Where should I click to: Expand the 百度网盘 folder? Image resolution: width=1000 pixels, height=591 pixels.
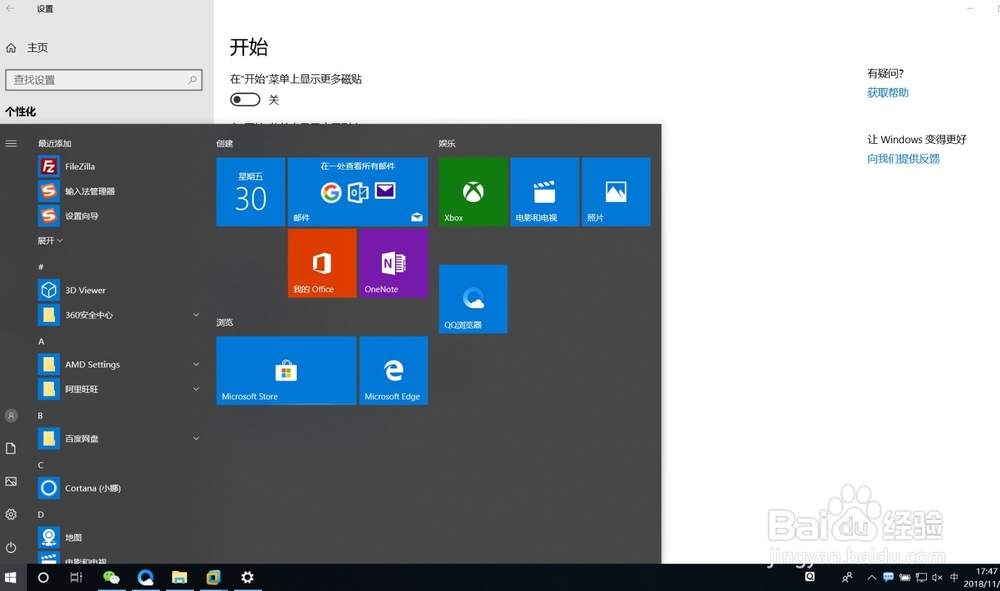[118, 439]
